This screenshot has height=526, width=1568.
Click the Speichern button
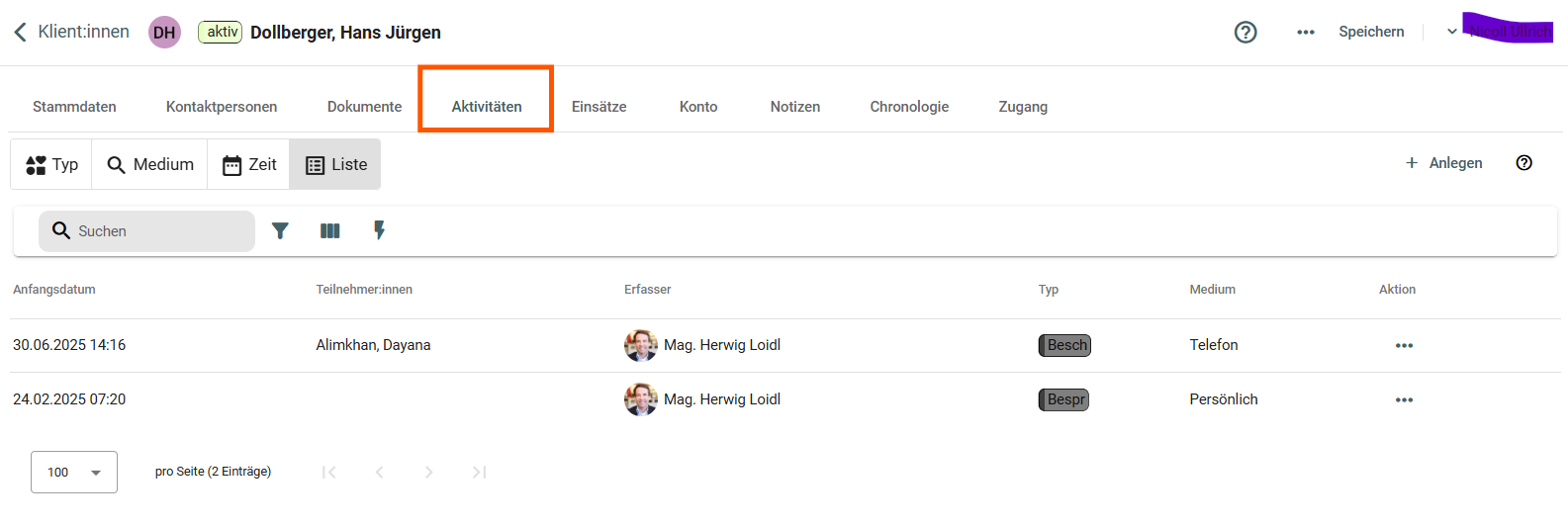[1371, 32]
